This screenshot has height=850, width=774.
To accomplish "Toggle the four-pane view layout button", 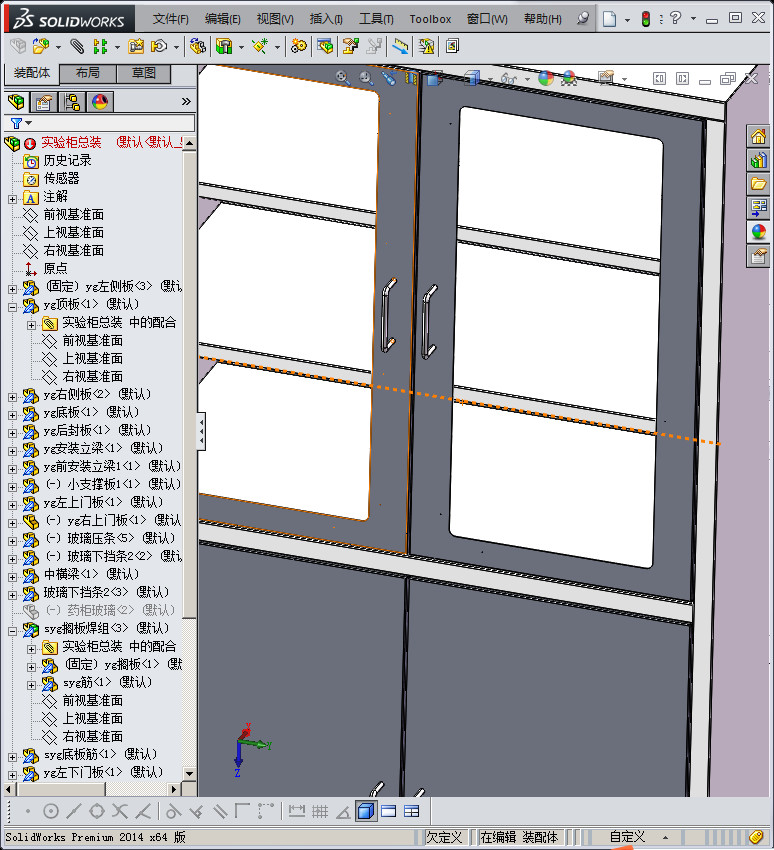I will [412, 811].
